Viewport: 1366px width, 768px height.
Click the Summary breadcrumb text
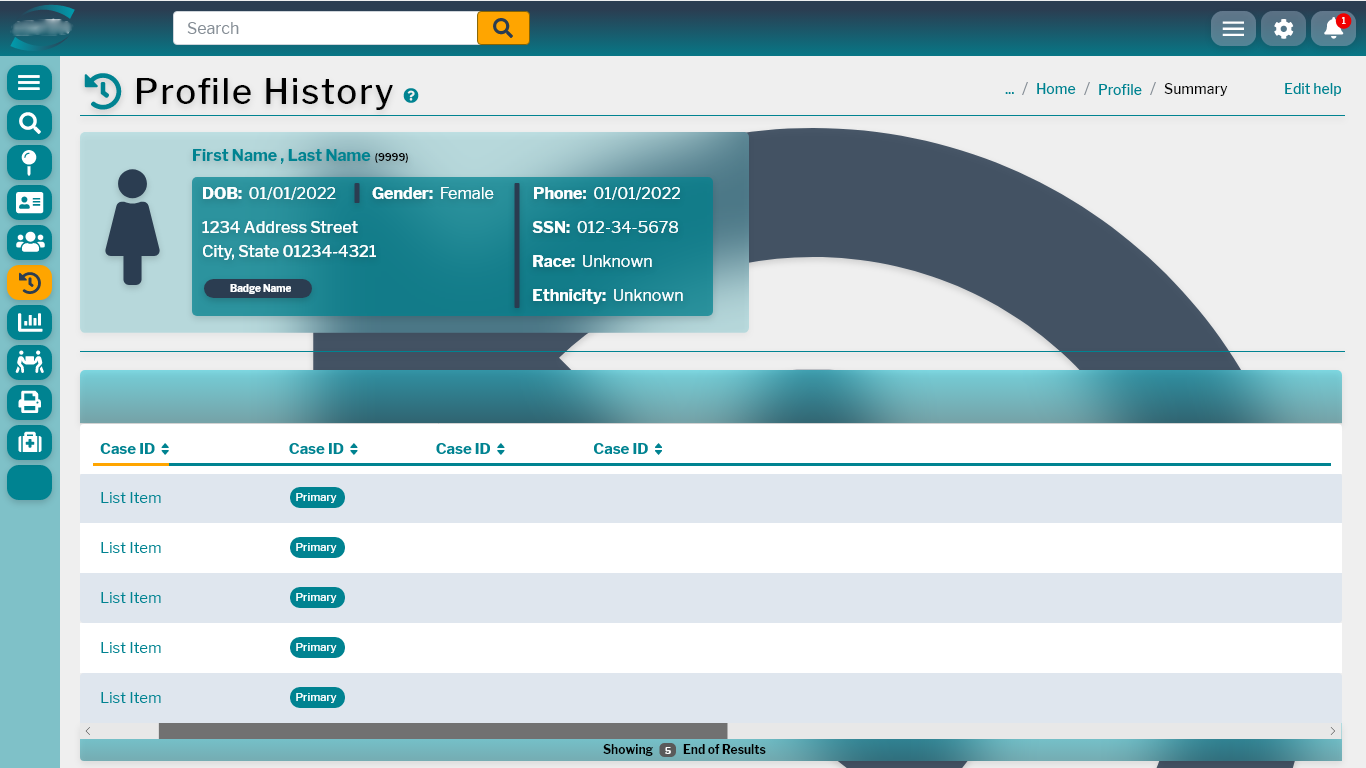click(1195, 89)
